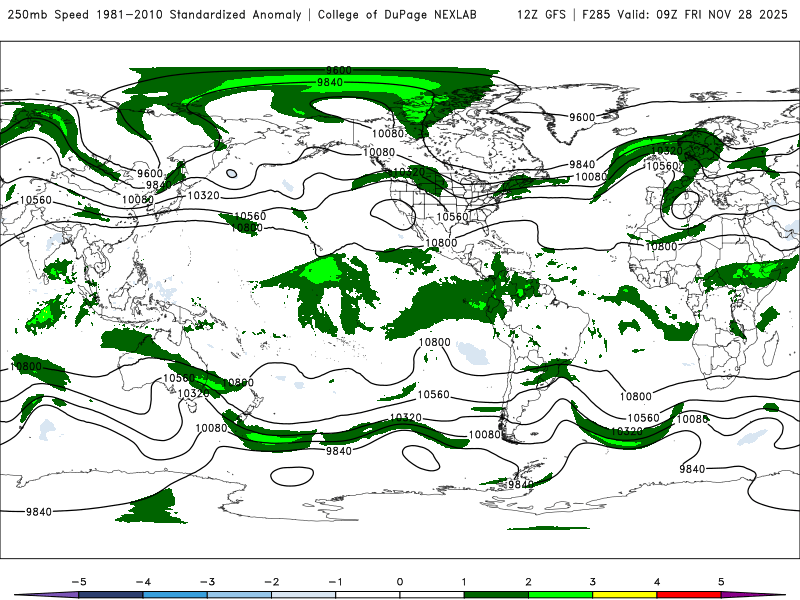Click the 9600 contour label near Japan
The width and height of the screenshot is (800, 600).
point(150,174)
